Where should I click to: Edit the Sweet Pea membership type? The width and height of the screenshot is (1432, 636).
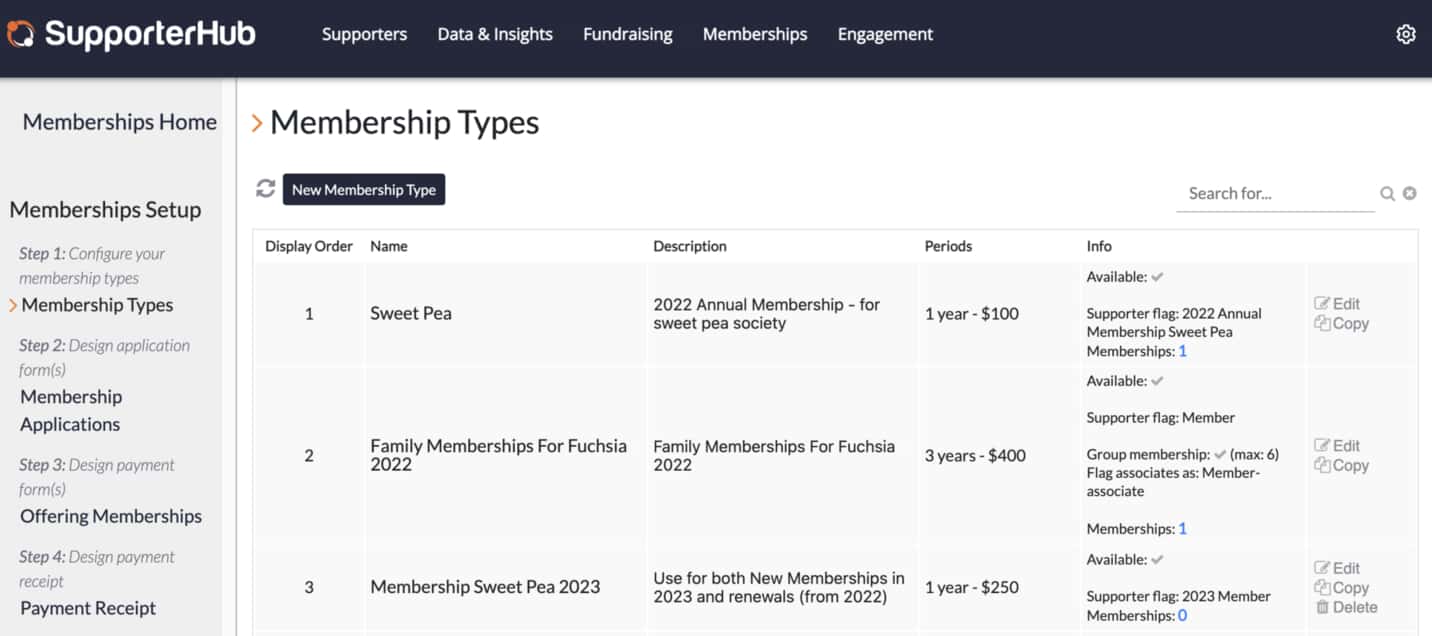[1337, 304]
